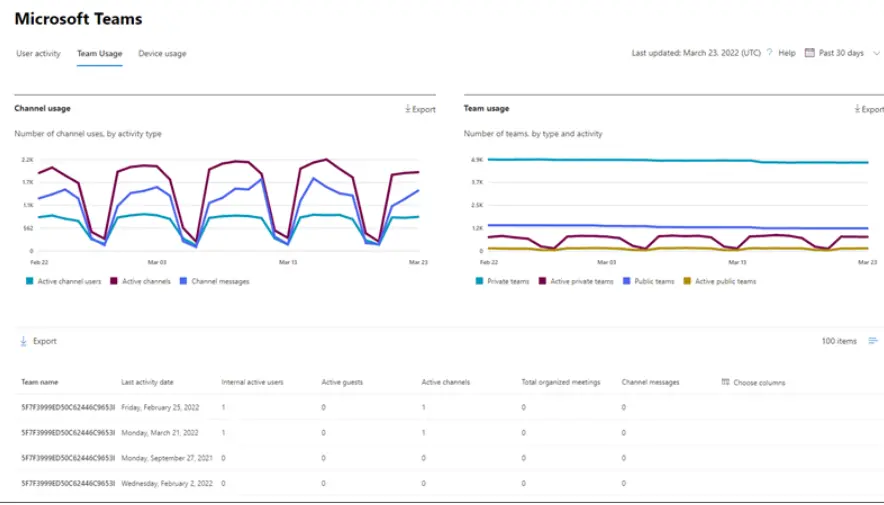Select row dated Monday, September 27, 2021

coord(448,458)
